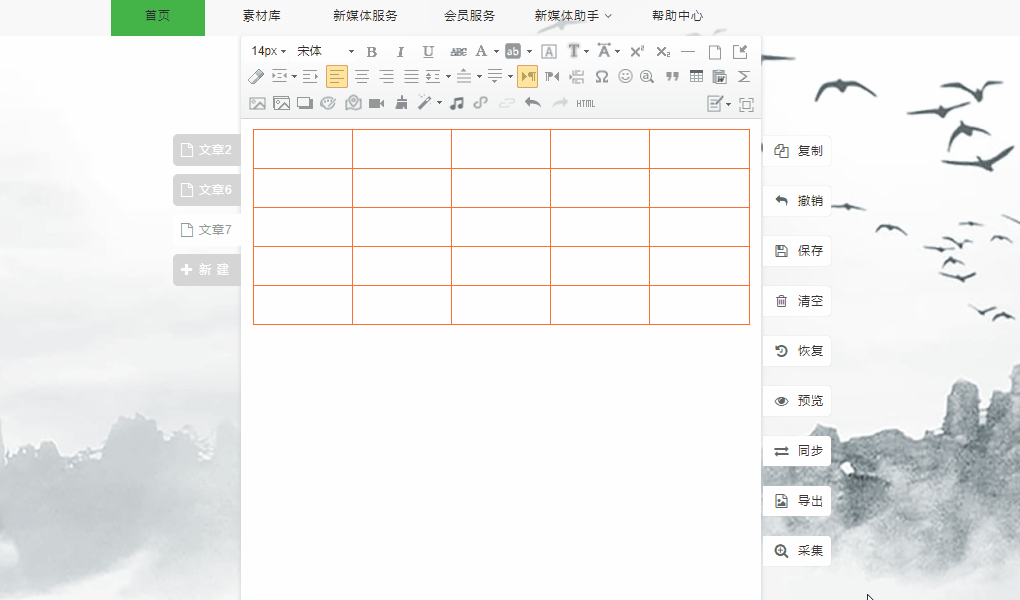This screenshot has height=600, width=1020.
Task: Click the 新建 button
Action: tap(207, 269)
